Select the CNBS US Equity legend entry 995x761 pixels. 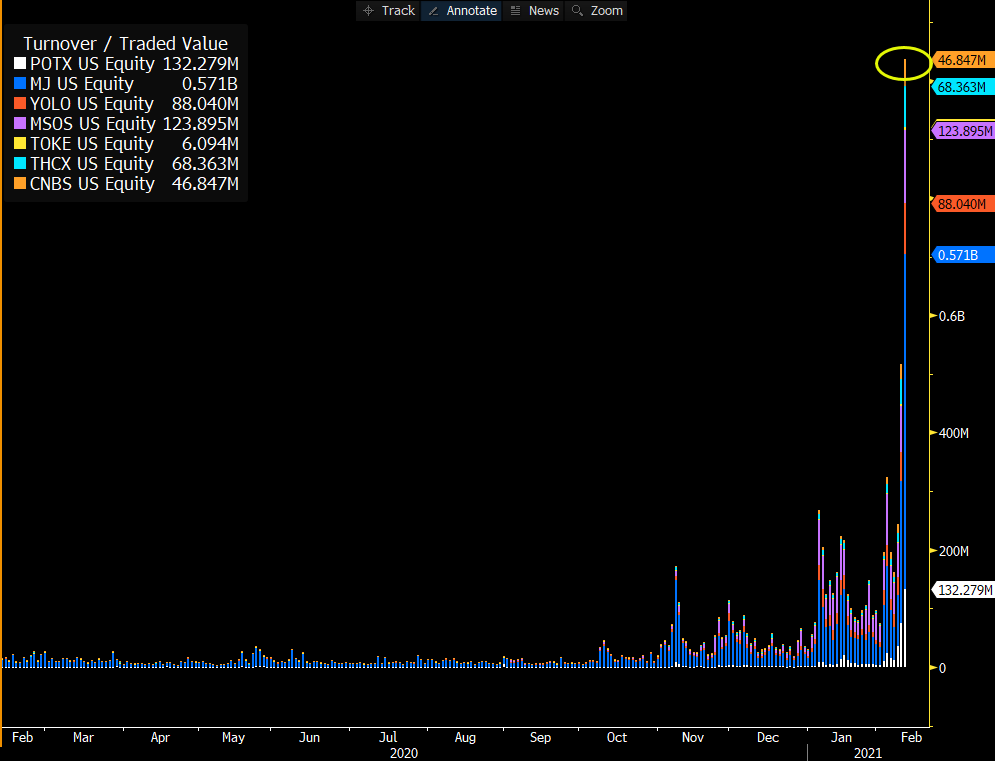(93, 184)
